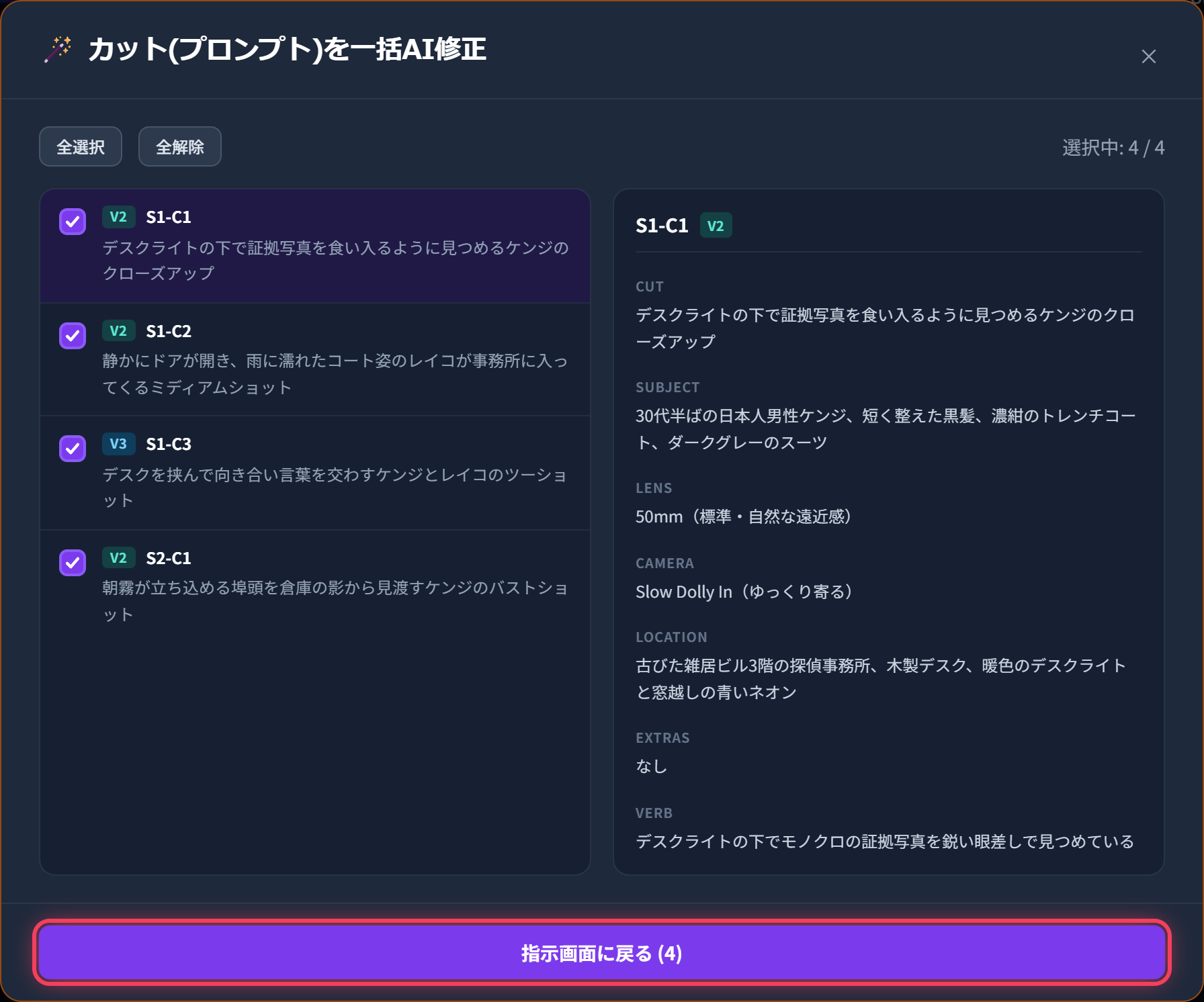
Task: Close the batch AI edit dialog
Action: point(1148,56)
